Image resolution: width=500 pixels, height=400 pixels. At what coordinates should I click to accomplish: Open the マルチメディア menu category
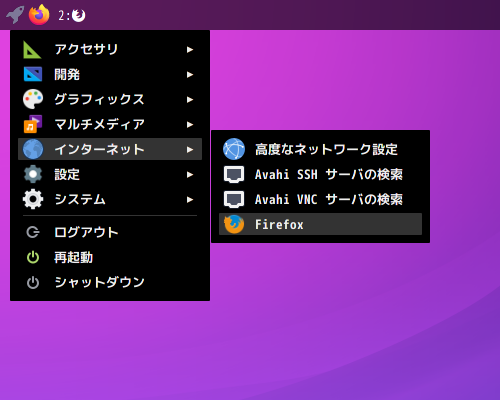tap(110, 124)
